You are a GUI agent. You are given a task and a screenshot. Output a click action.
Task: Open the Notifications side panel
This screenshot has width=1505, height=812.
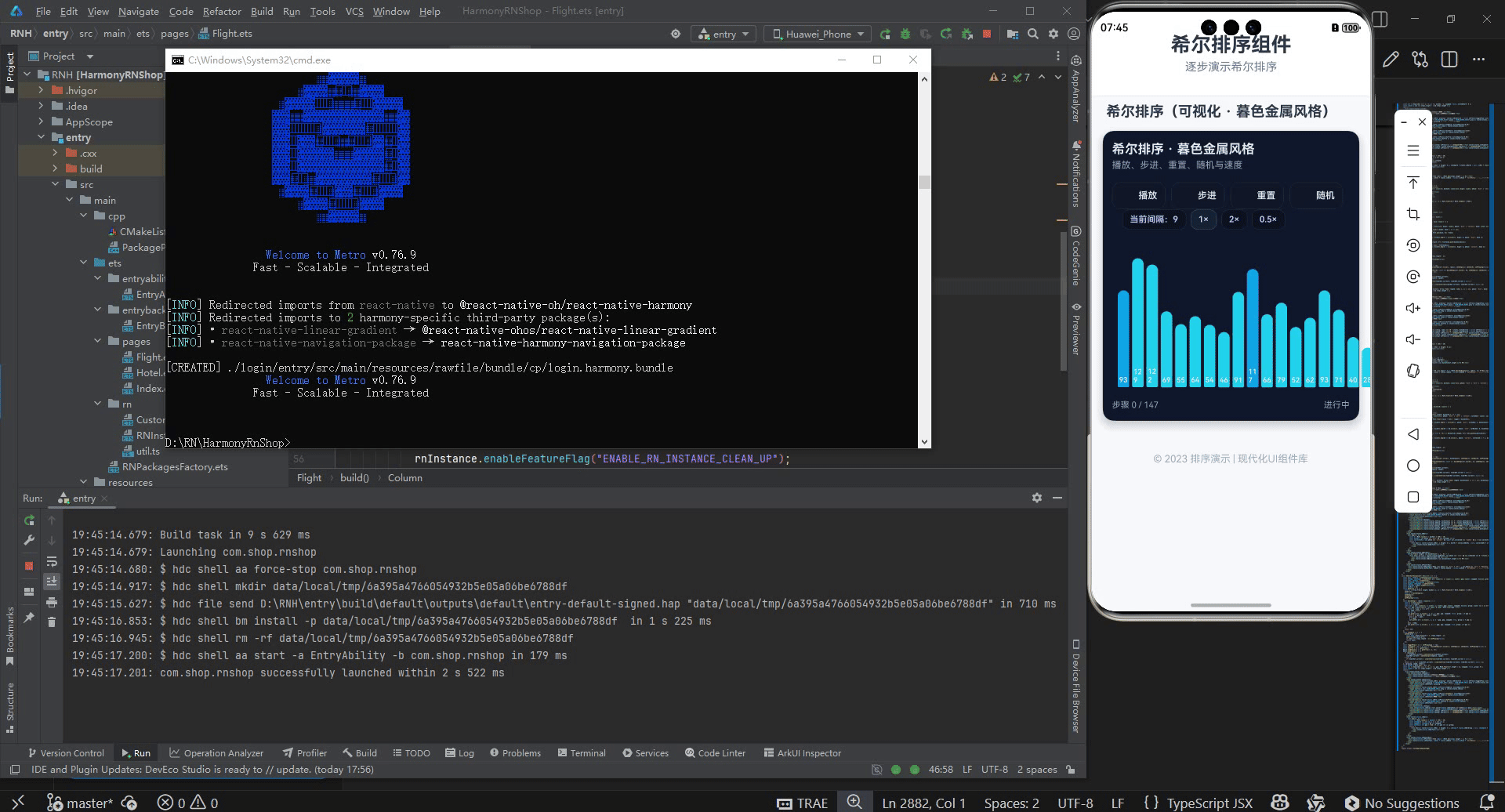[x=1076, y=173]
